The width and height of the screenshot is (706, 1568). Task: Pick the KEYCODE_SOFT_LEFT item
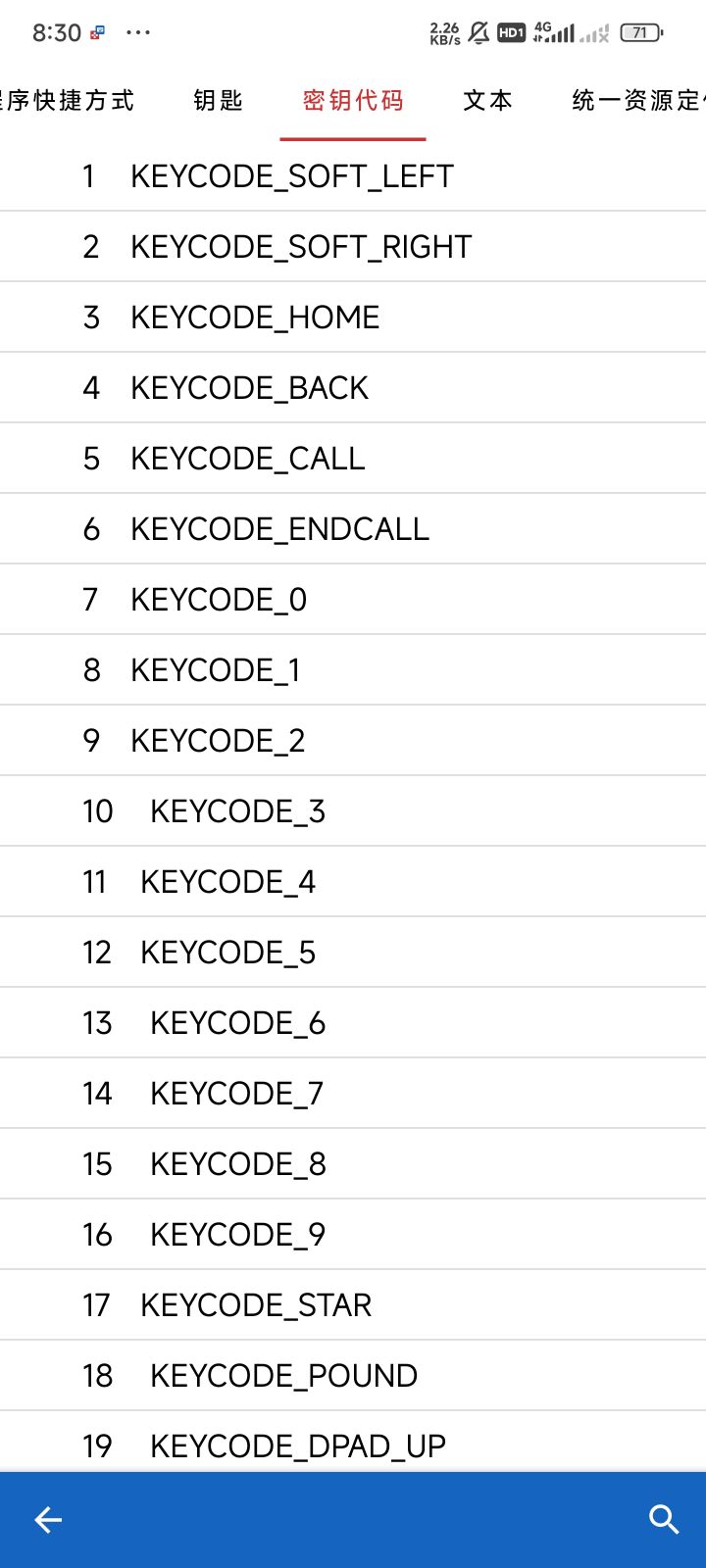292,176
